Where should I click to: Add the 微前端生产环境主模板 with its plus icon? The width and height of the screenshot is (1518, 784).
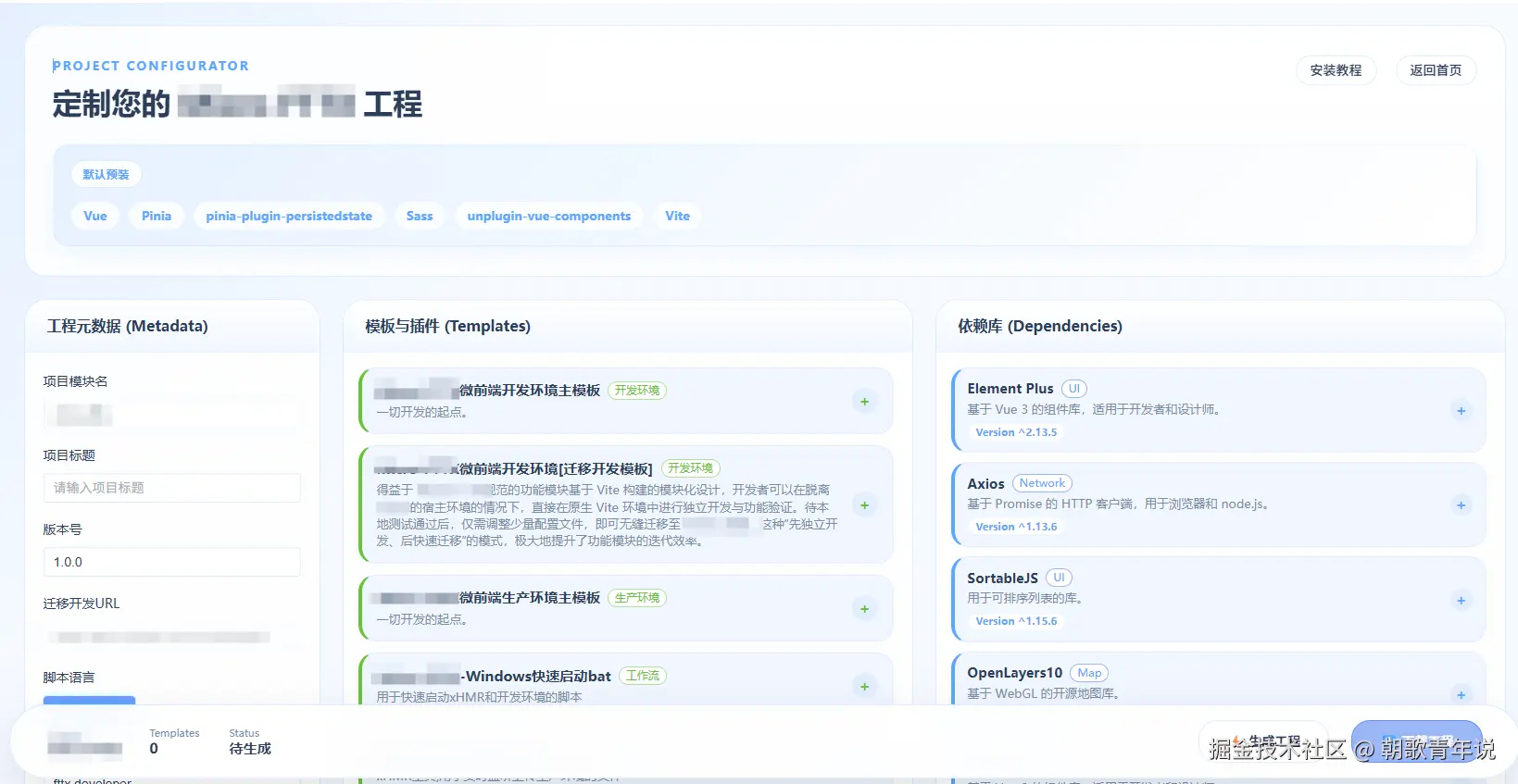pos(864,609)
